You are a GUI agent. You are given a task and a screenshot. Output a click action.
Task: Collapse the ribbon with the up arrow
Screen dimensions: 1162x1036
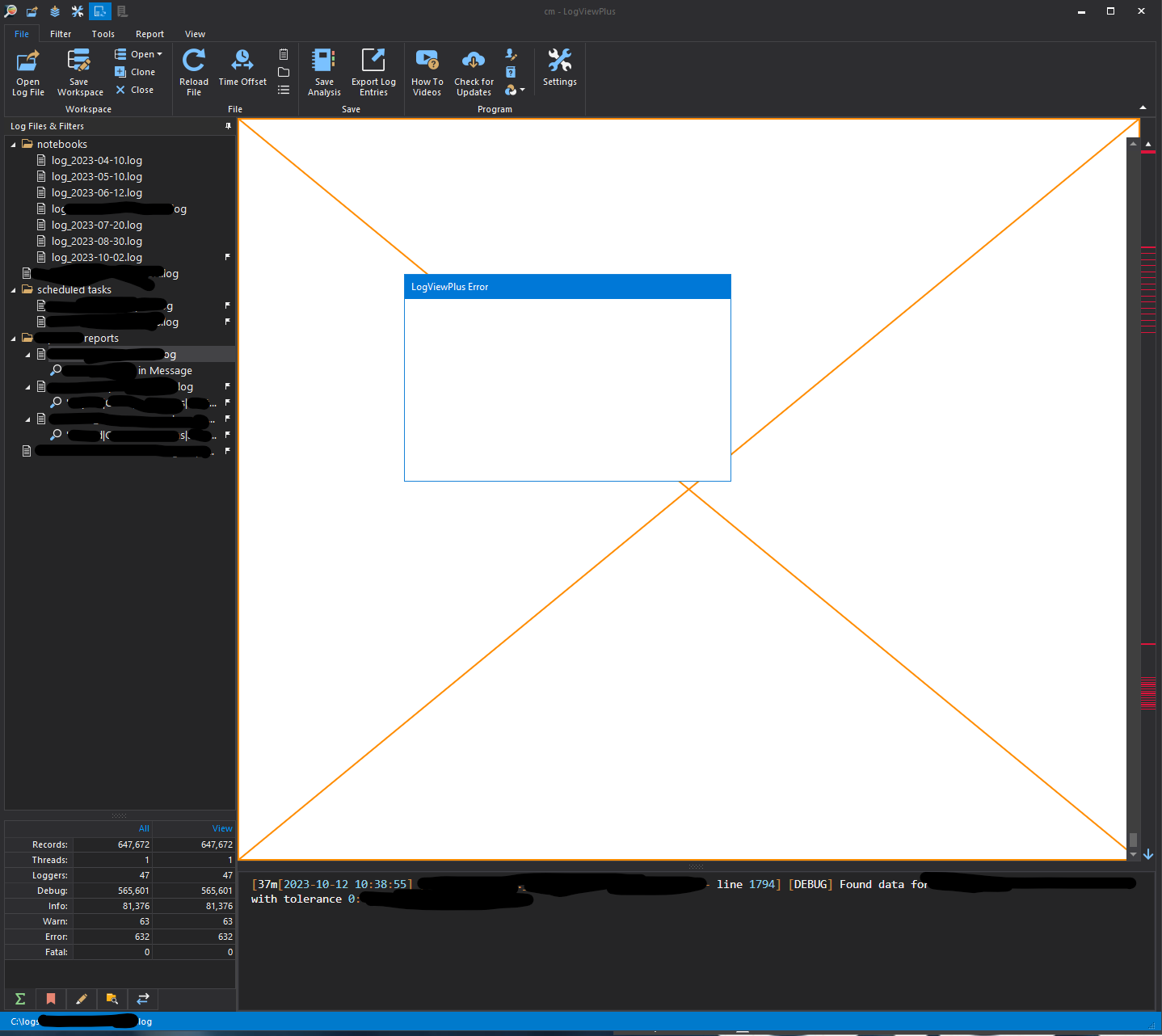tap(1143, 107)
